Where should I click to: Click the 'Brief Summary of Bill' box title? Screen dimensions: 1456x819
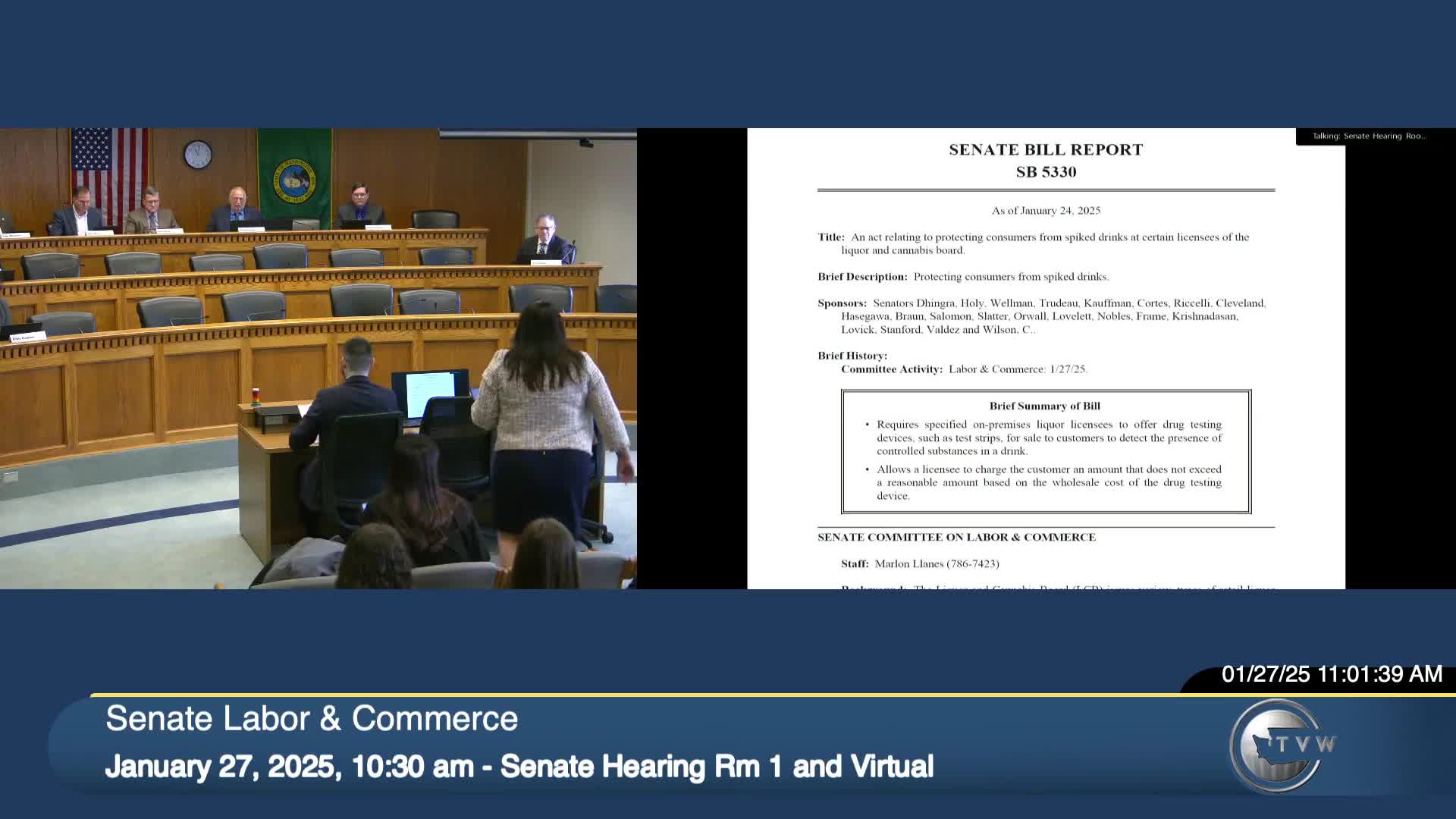(1044, 406)
